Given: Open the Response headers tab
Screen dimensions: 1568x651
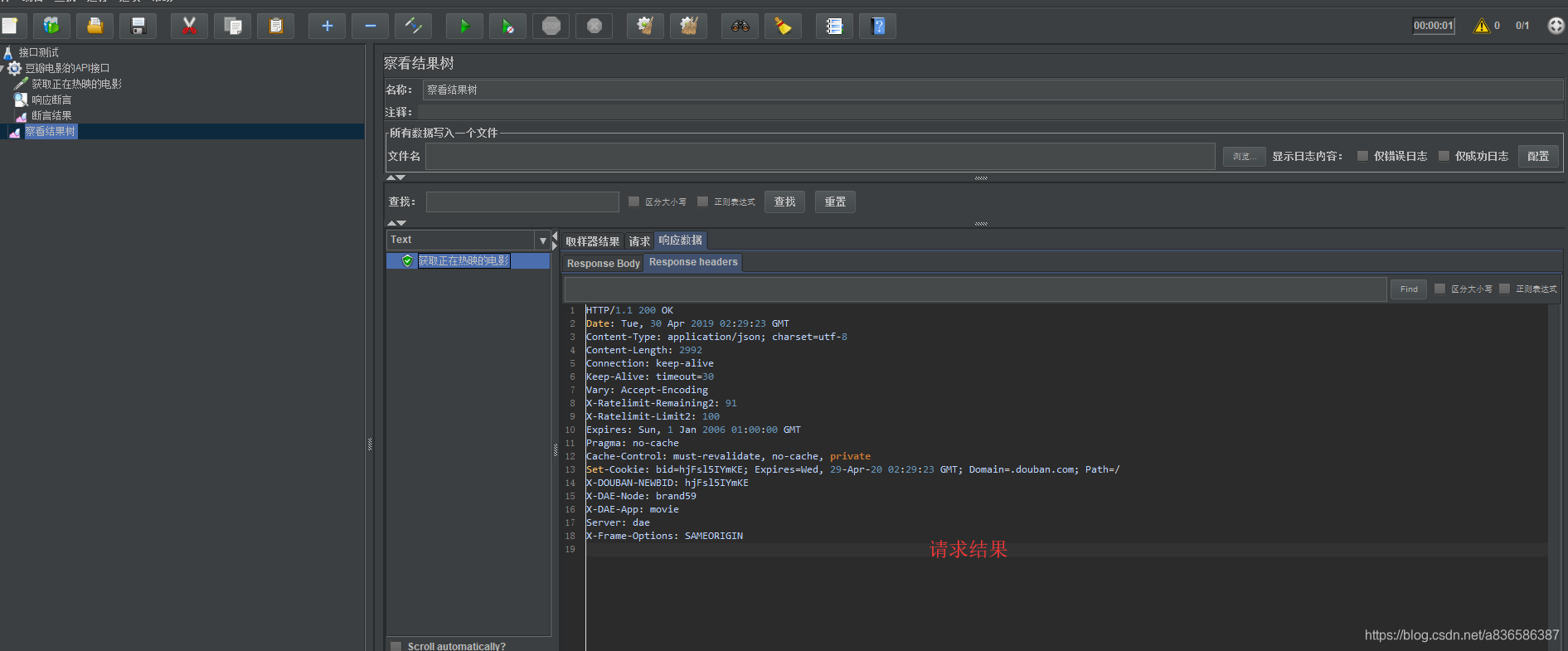Looking at the screenshot, I should click(693, 262).
